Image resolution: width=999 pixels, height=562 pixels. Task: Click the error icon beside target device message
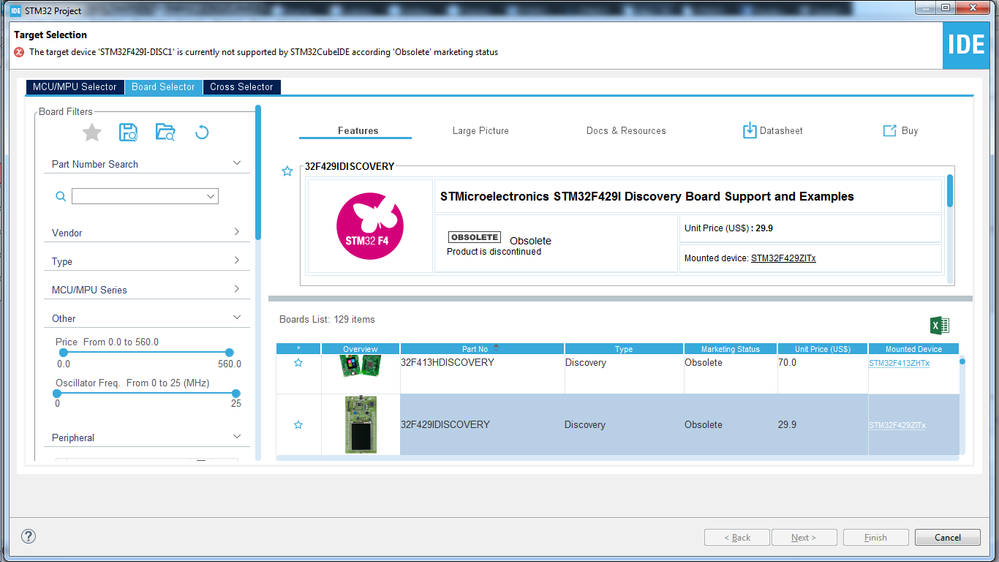(x=19, y=52)
